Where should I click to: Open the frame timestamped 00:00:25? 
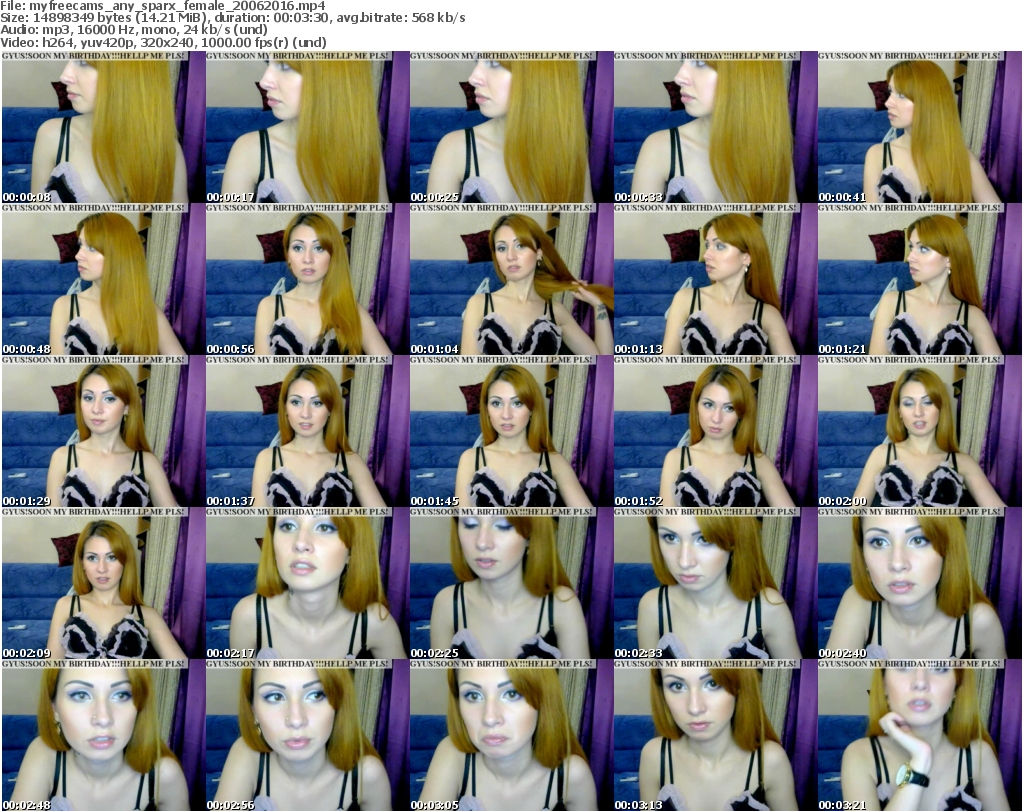coord(511,127)
